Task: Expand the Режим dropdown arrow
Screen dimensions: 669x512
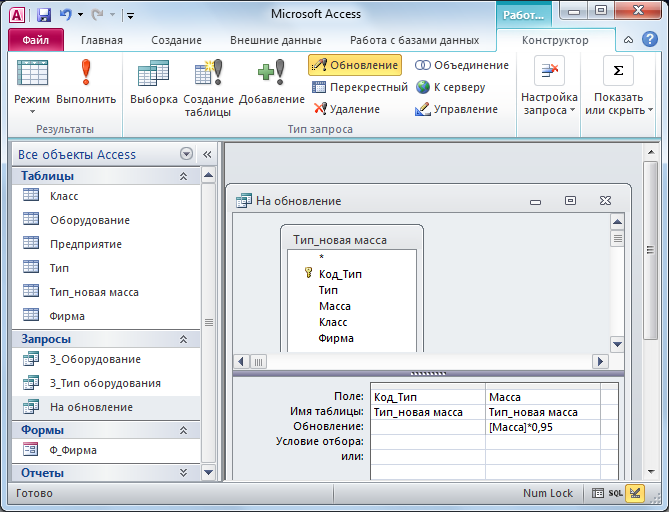Action: click(x=32, y=111)
